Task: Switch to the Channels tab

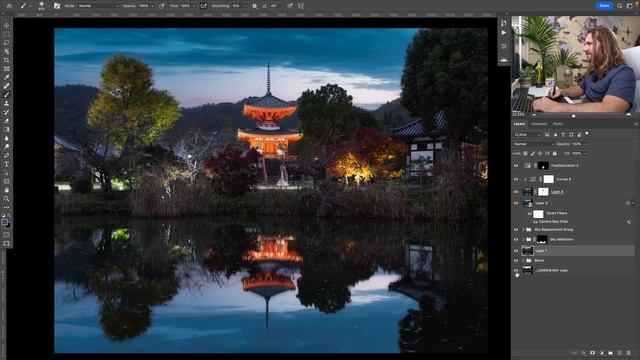Action: point(539,124)
